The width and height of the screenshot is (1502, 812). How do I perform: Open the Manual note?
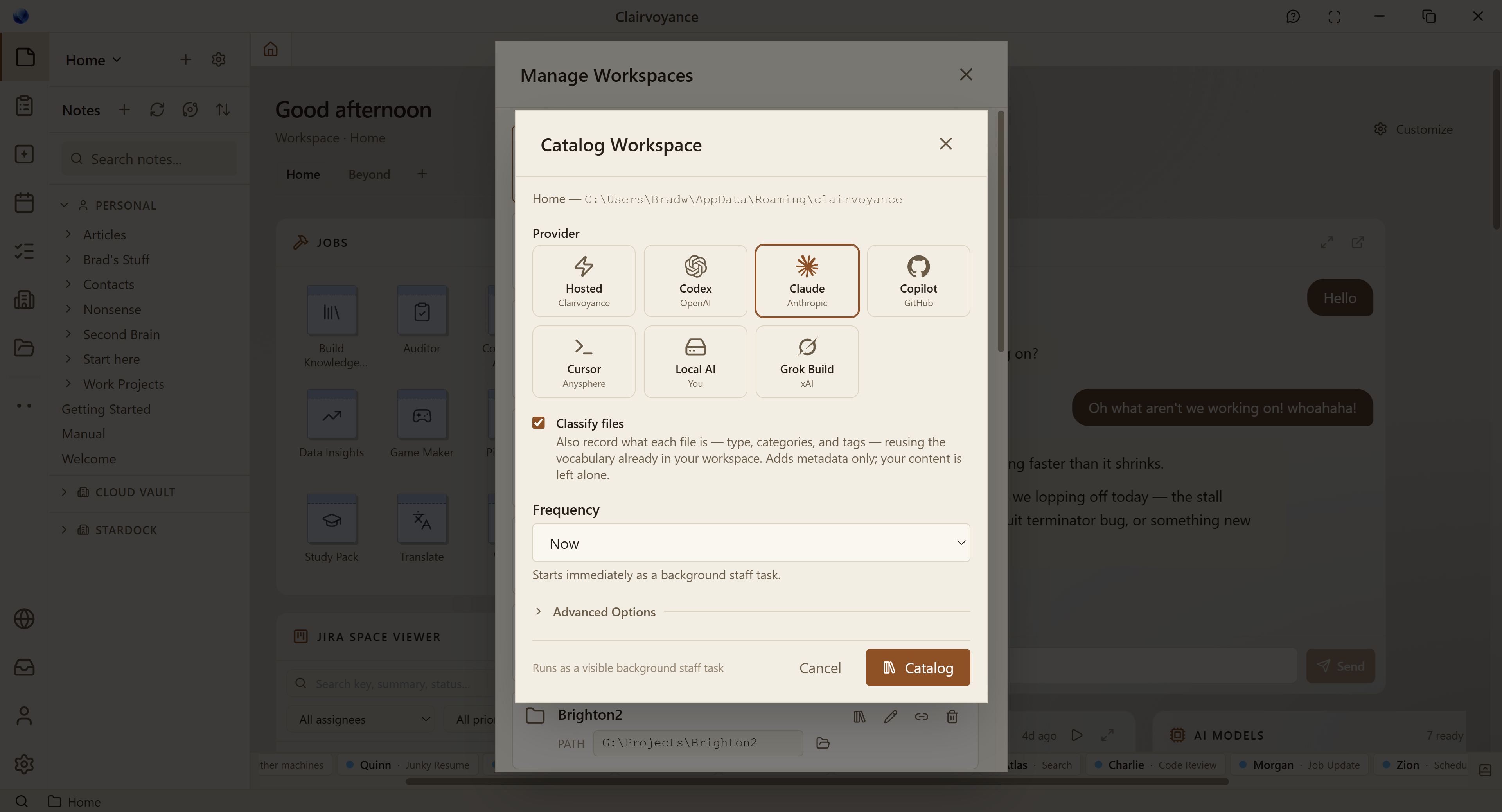pyautogui.click(x=83, y=434)
